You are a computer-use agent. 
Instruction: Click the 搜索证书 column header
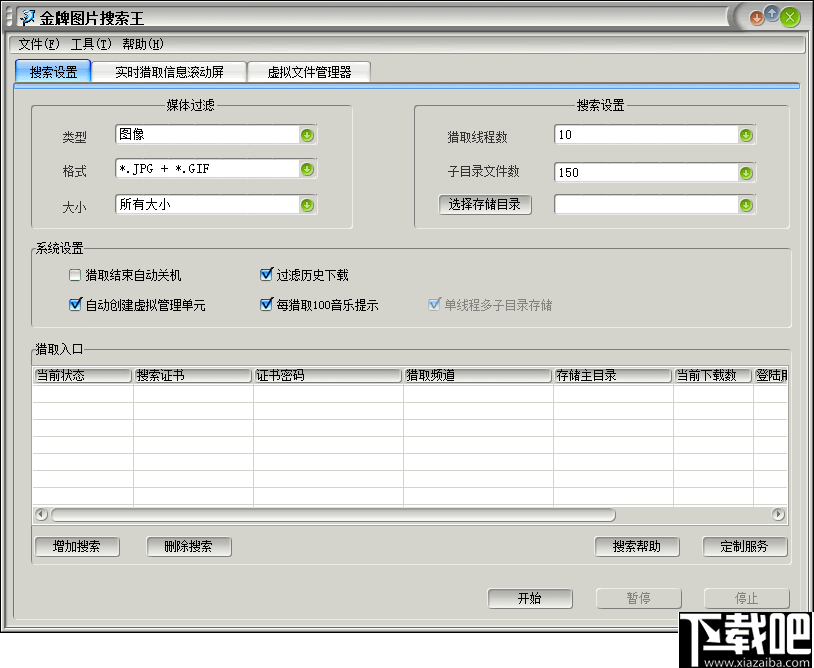point(193,376)
